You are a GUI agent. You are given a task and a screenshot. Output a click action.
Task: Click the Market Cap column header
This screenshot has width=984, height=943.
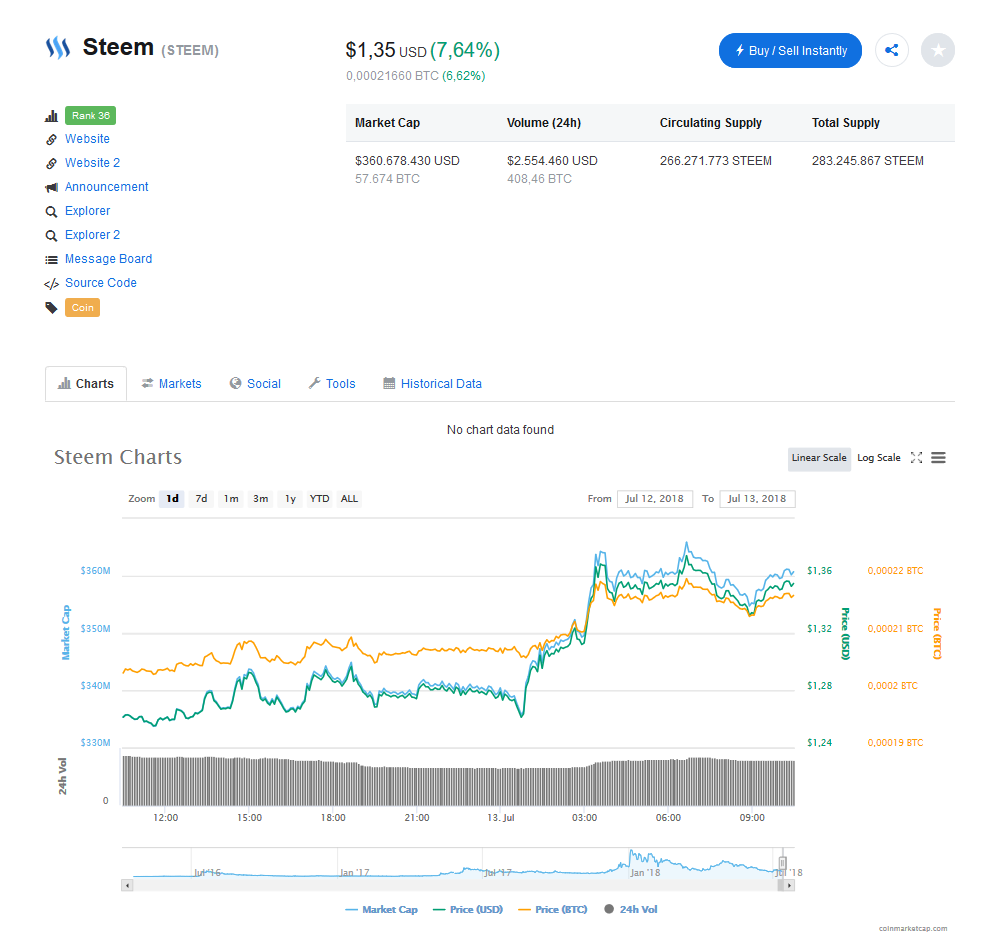387,123
